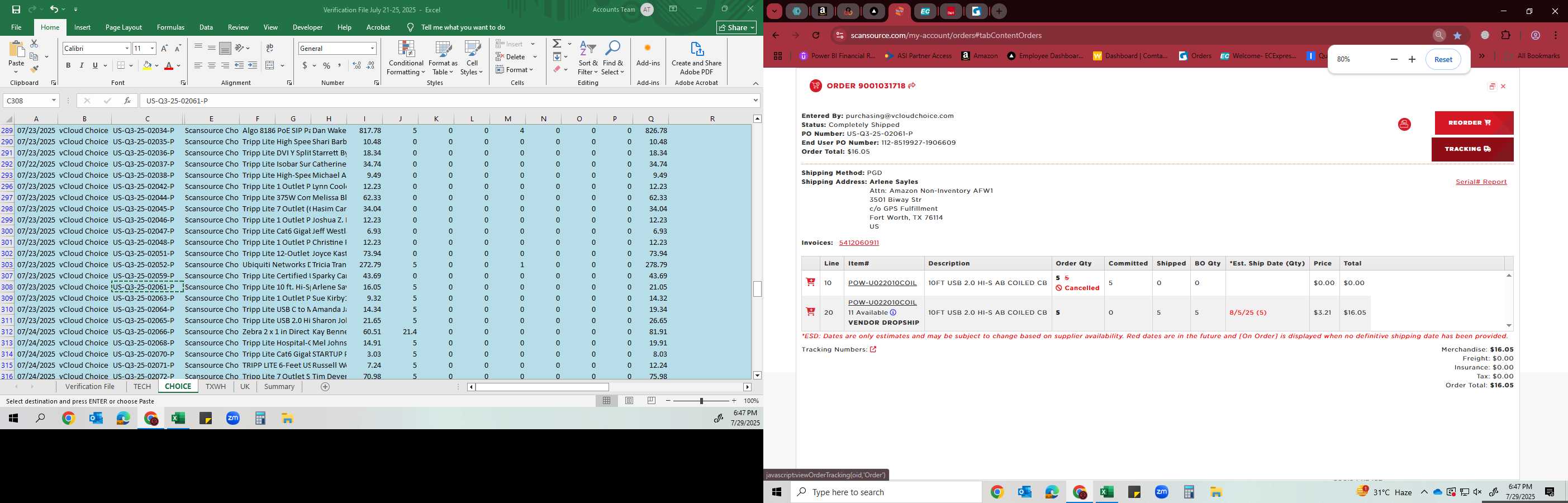Viewport: 1568px width, 503px height.
Task: Click the Wrap Text icon
Action: (270, 48)
